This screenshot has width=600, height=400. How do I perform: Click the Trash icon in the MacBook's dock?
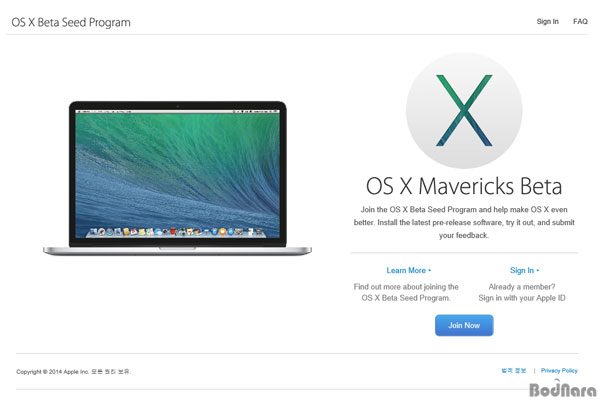click(x=259, y=232)
